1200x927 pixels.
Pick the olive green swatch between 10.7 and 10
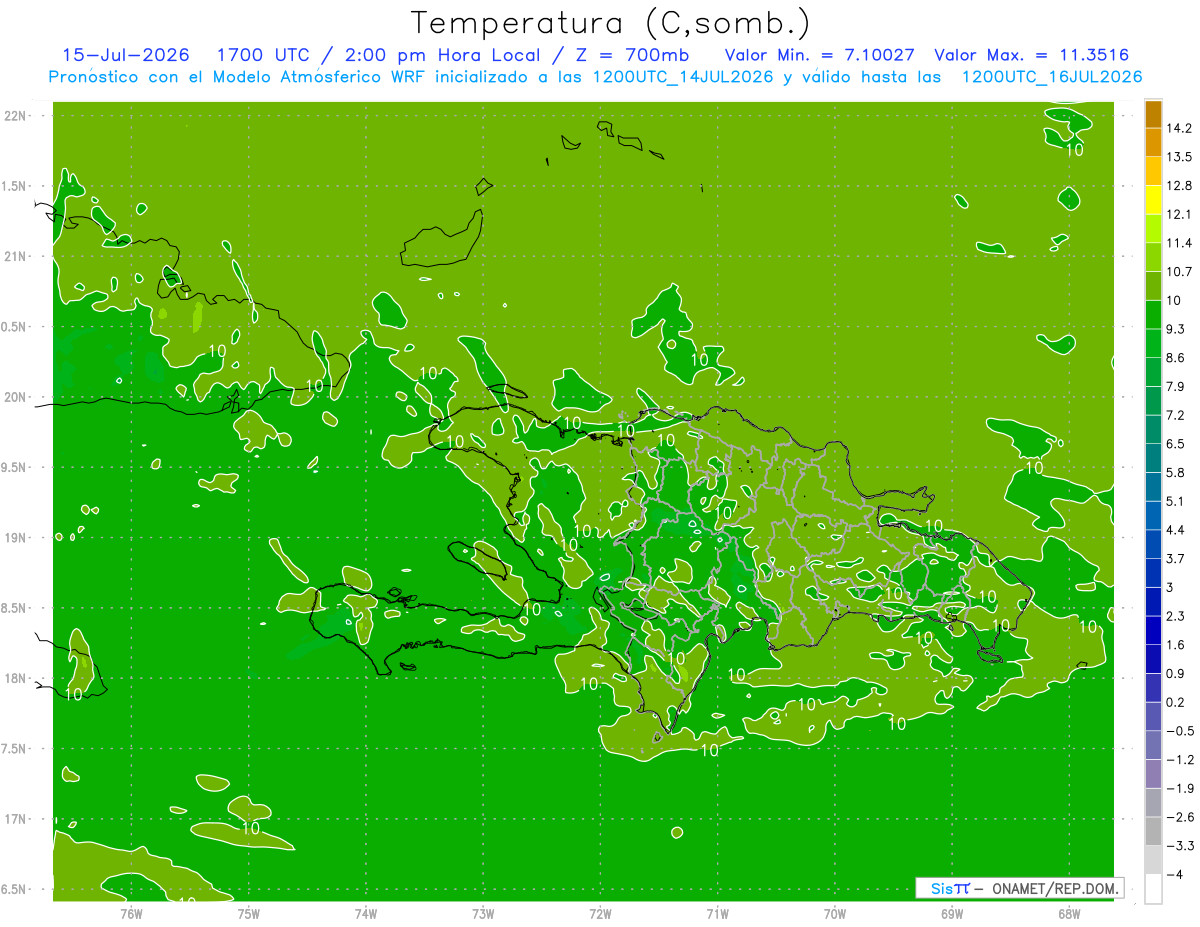[x=1153, y=286]
